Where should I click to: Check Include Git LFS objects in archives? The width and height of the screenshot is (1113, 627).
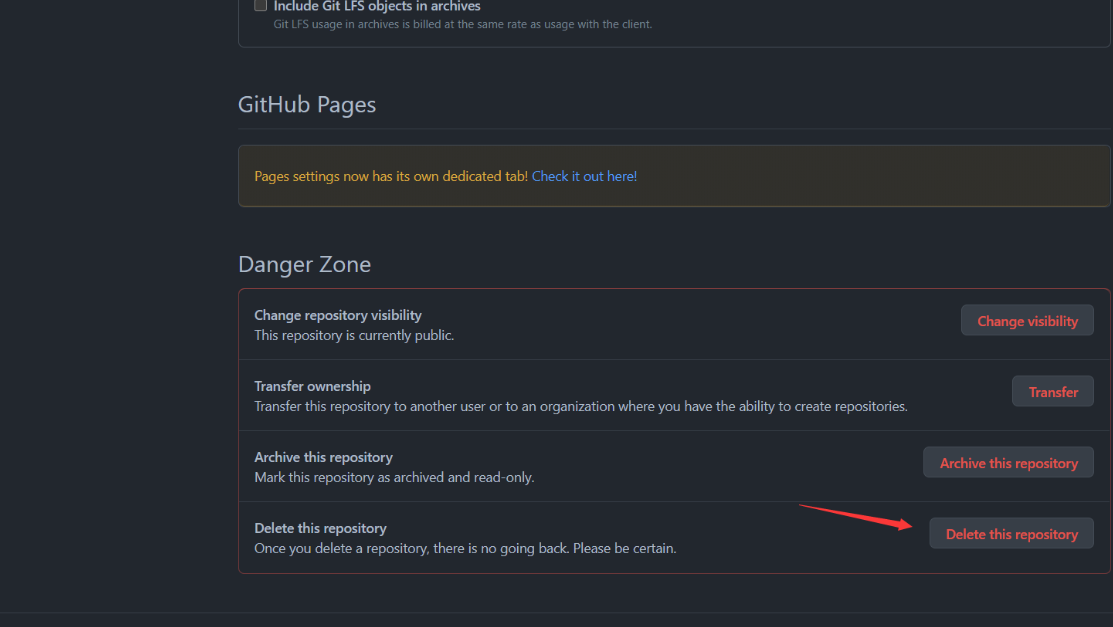click(x=261, y=6)
